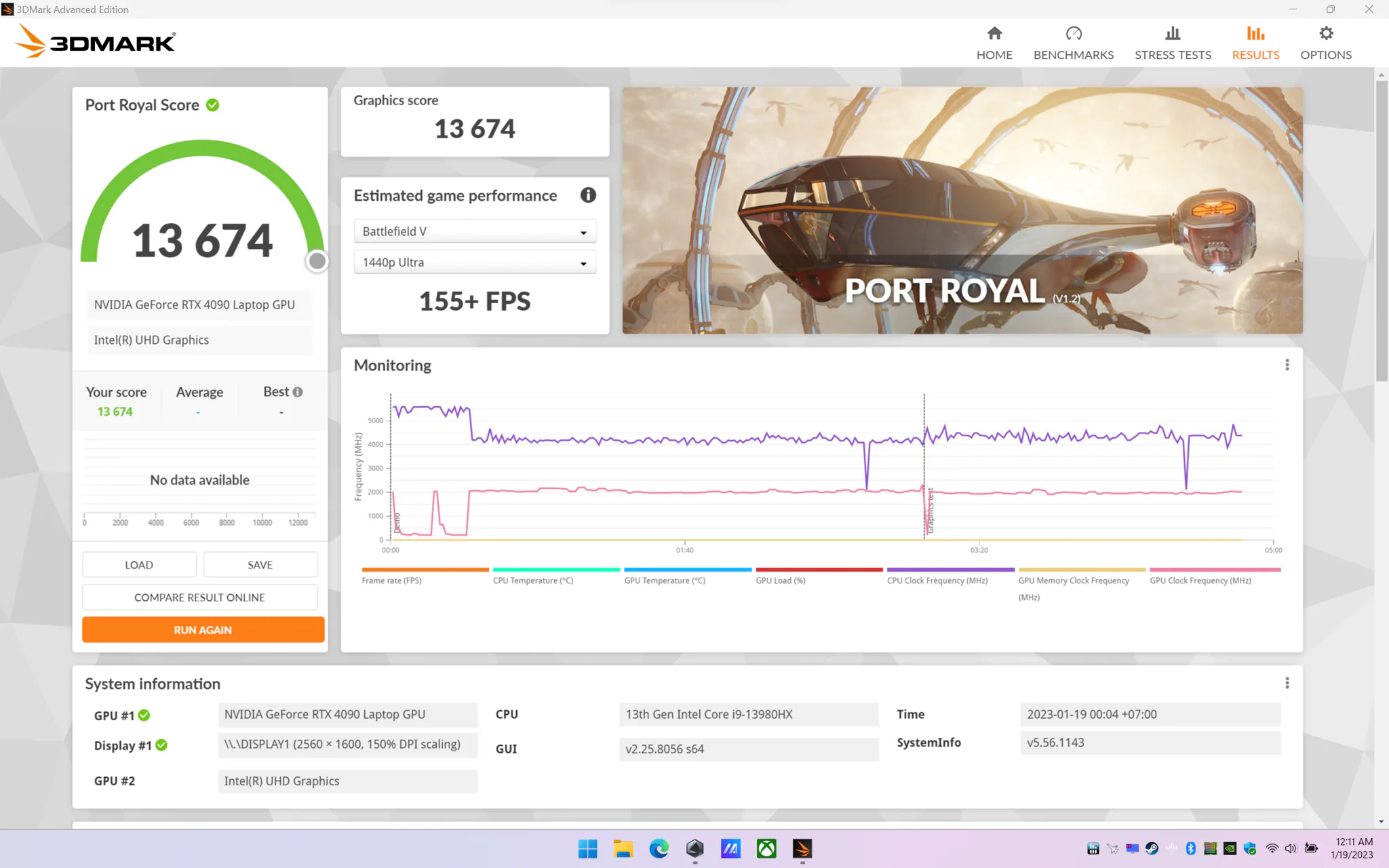Click the Display #1 green checkmark
This screenshot has width=1389, height=868.
tap(161, 745)
